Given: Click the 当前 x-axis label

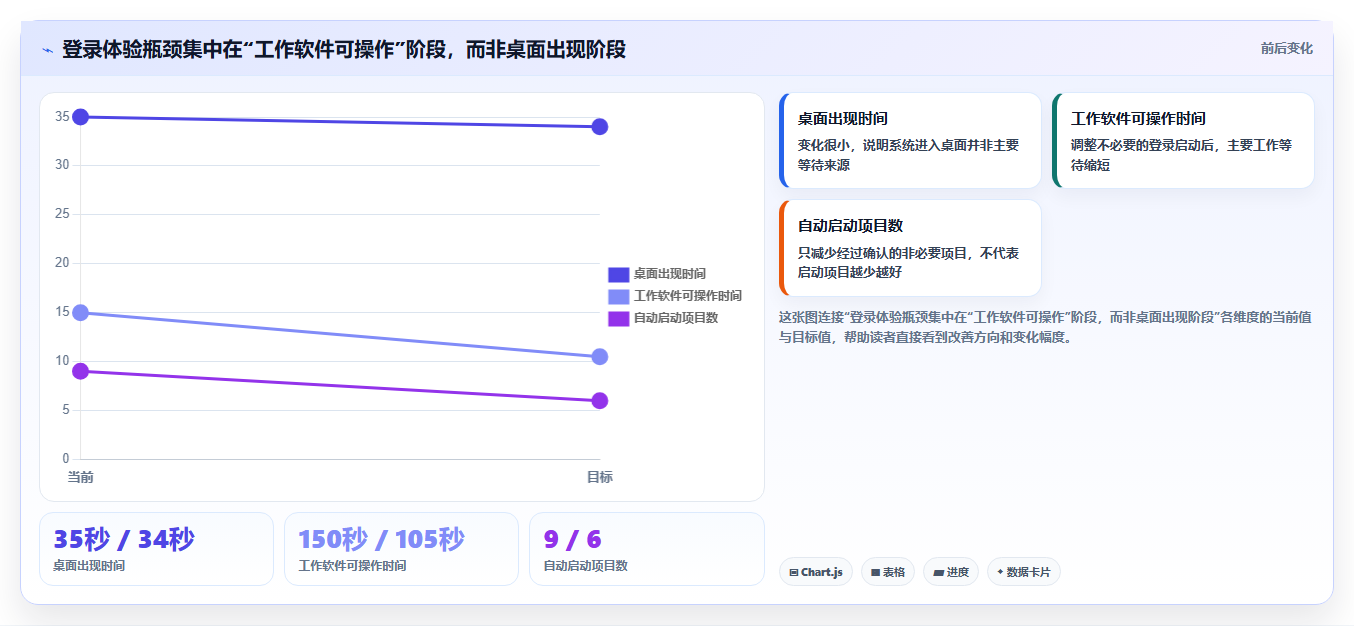Looking at the screenshot, I should pos(81,477).
